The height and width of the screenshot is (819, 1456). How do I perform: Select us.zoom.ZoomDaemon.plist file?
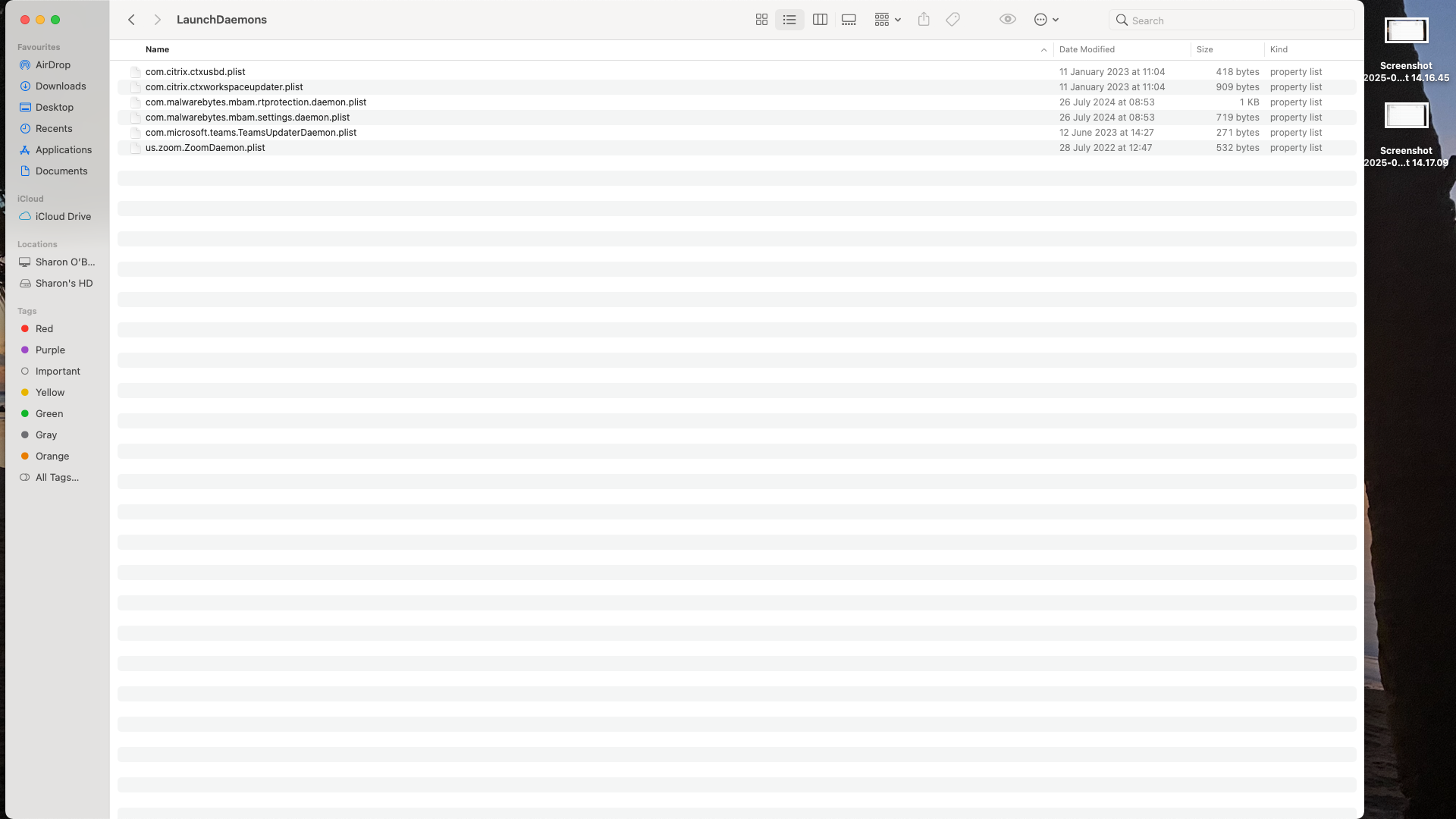click(x=205, y=148)
